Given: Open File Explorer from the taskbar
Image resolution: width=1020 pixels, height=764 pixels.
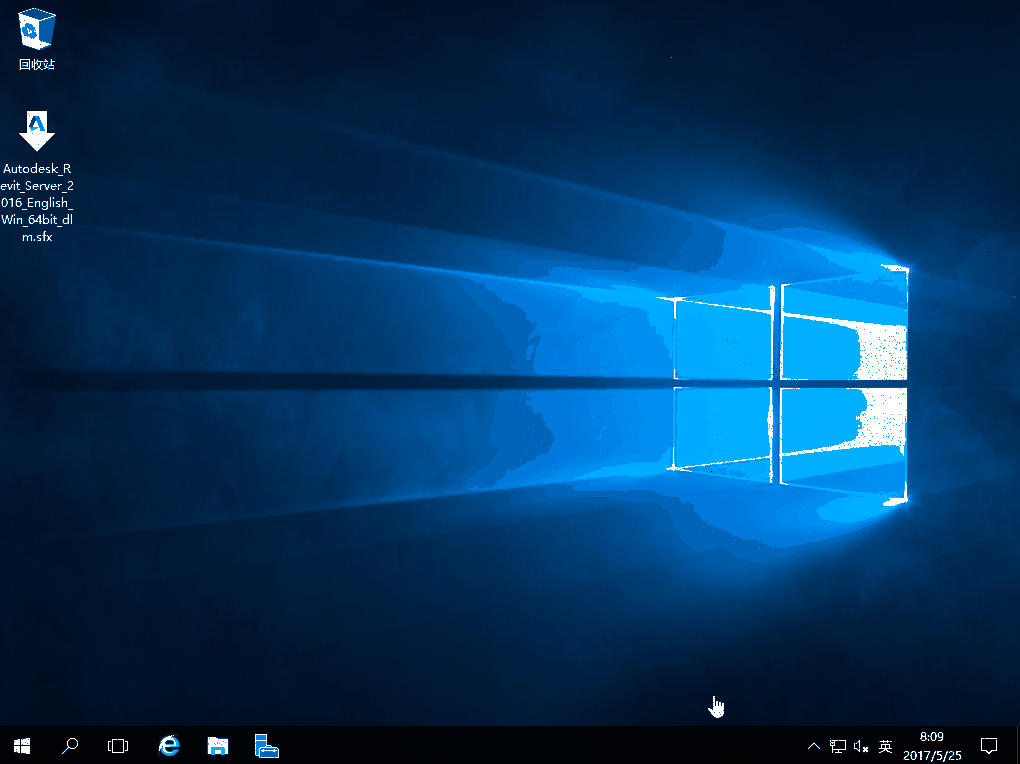Looking at the screenshot, I should 218,745.
